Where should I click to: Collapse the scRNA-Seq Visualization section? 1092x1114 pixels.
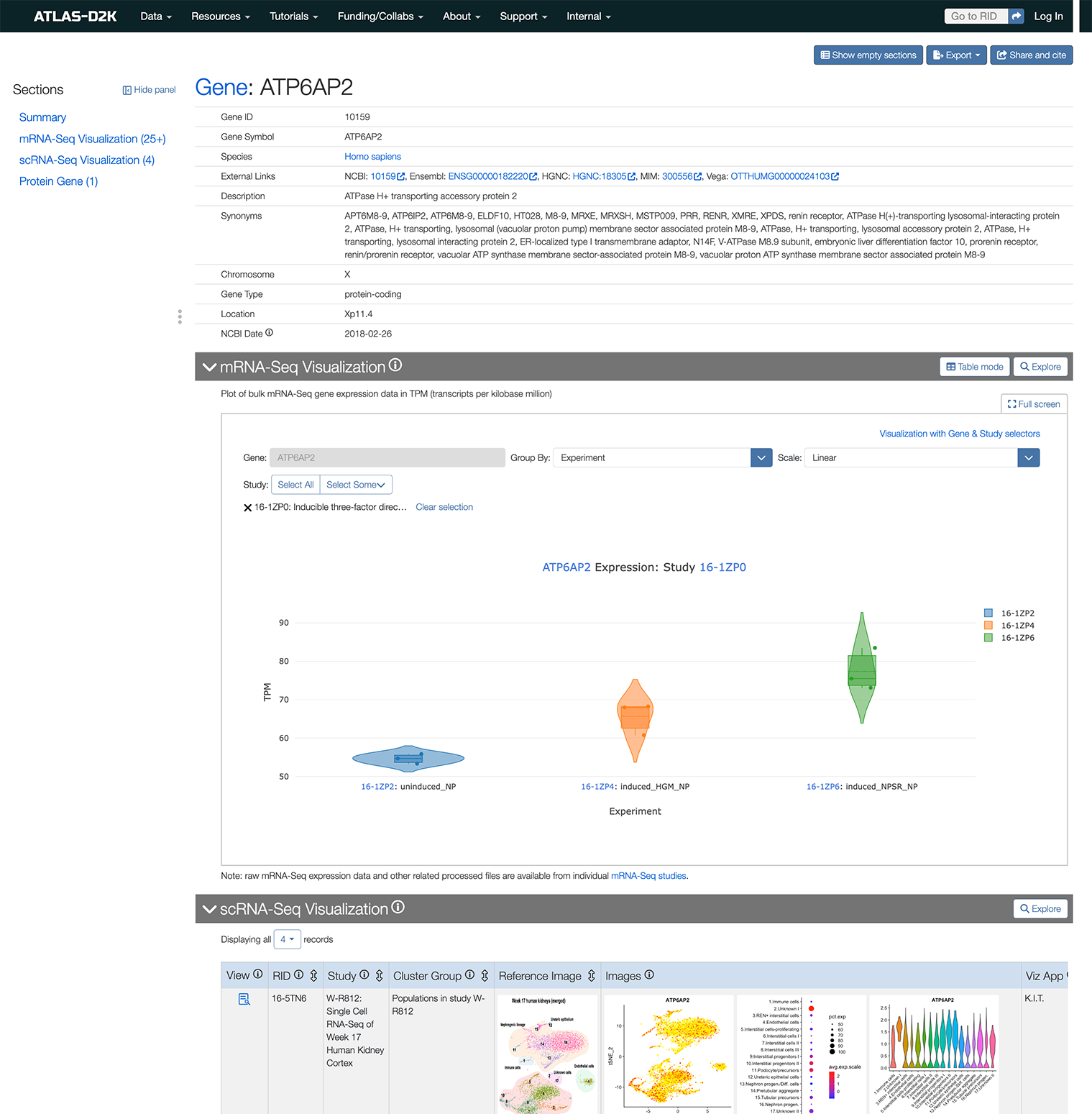point(210,909)
